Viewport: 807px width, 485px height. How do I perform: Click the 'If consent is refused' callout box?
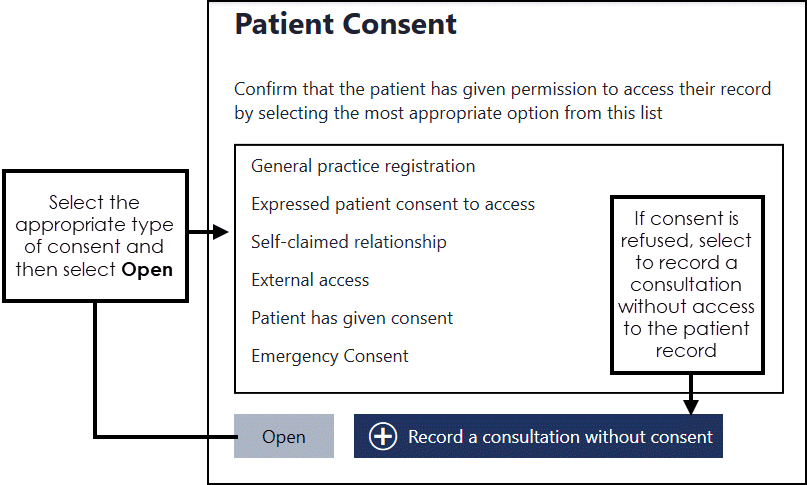tap(686, 284)
